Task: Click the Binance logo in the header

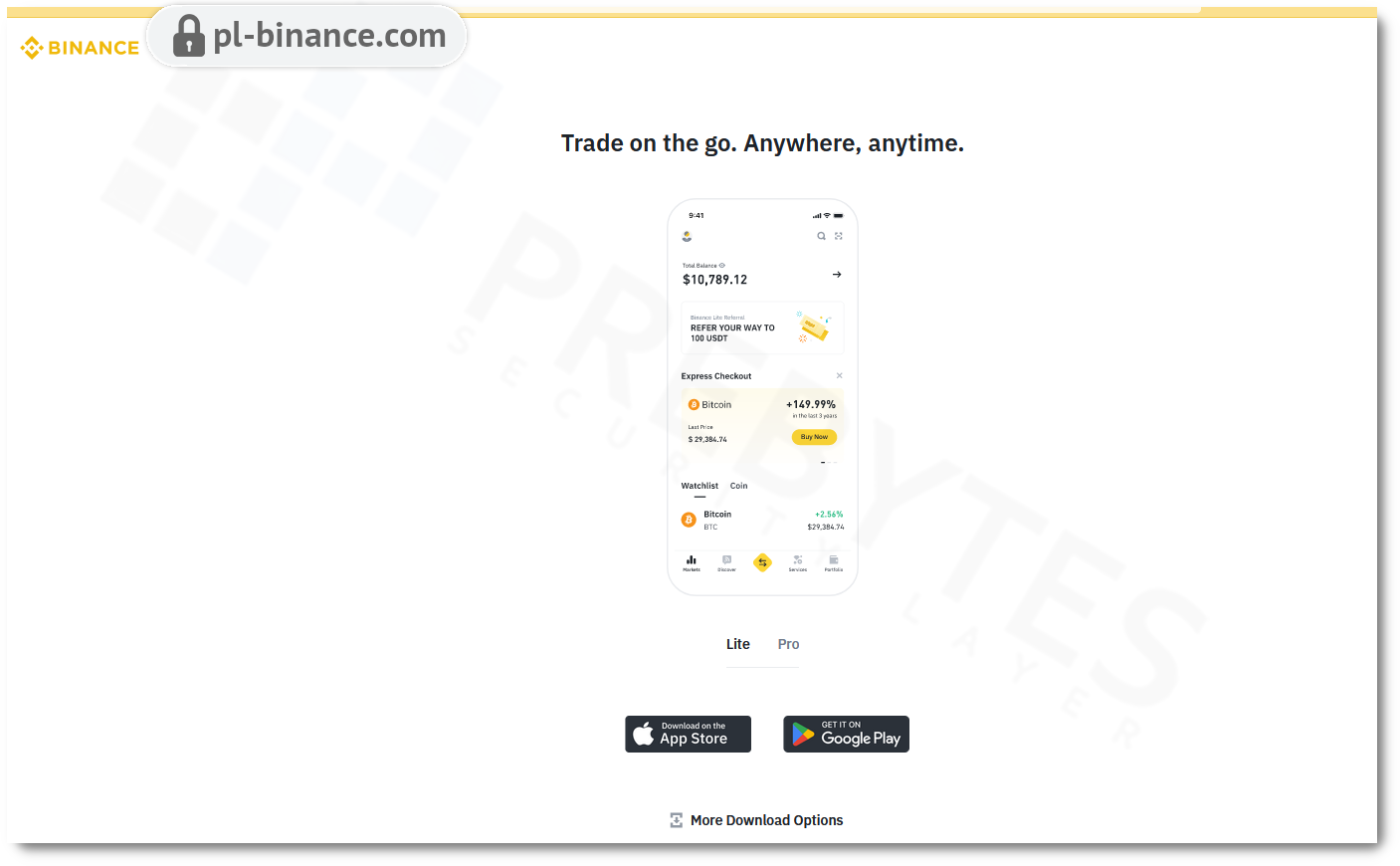Action: tap(80, 48)
